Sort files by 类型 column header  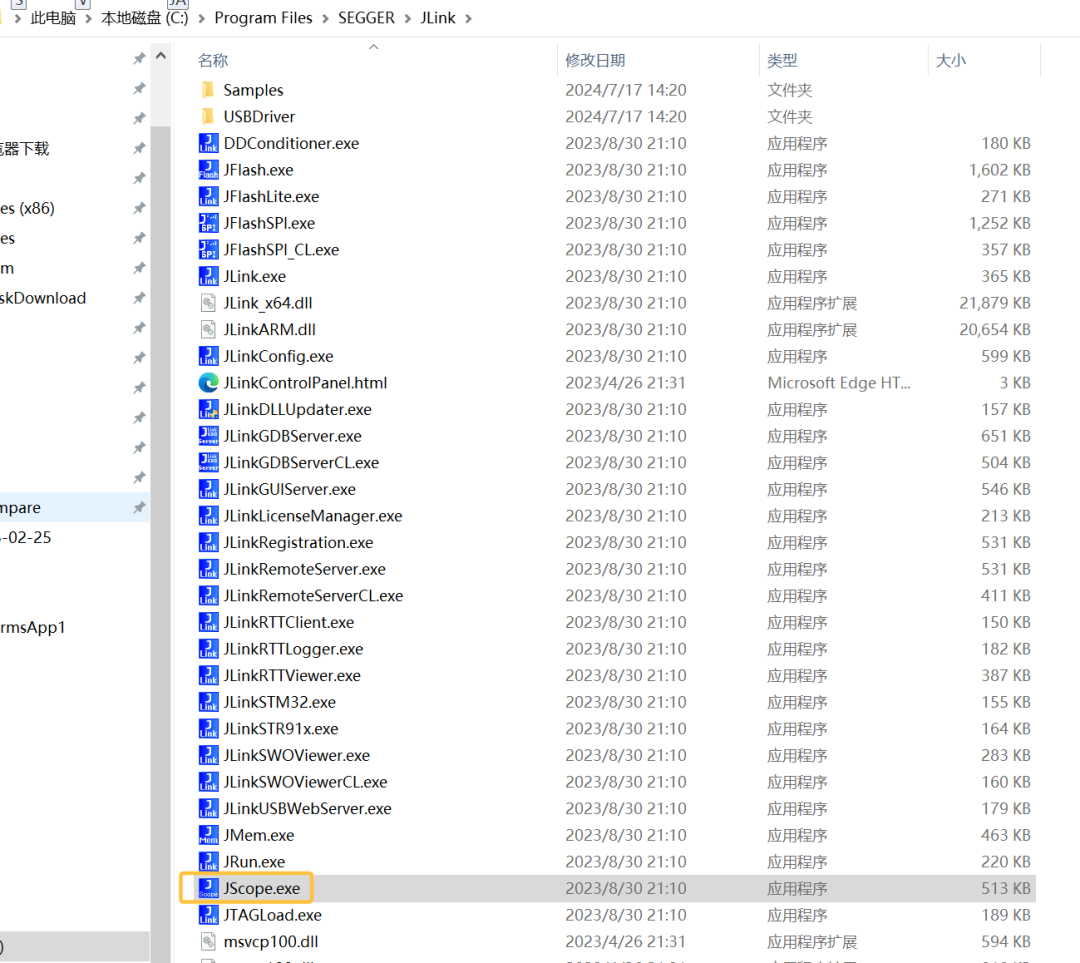pos(782,61)
